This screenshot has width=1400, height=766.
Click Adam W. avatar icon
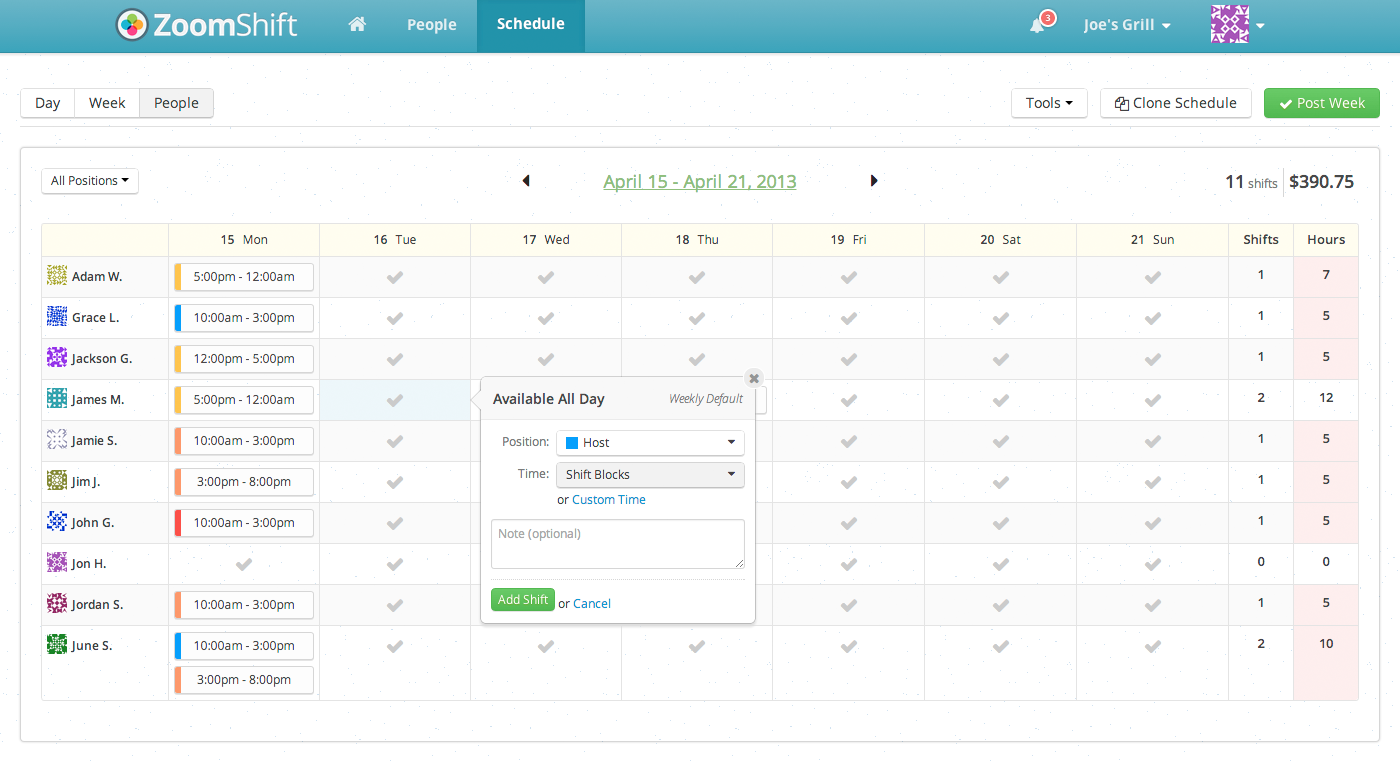coord(57,276)
